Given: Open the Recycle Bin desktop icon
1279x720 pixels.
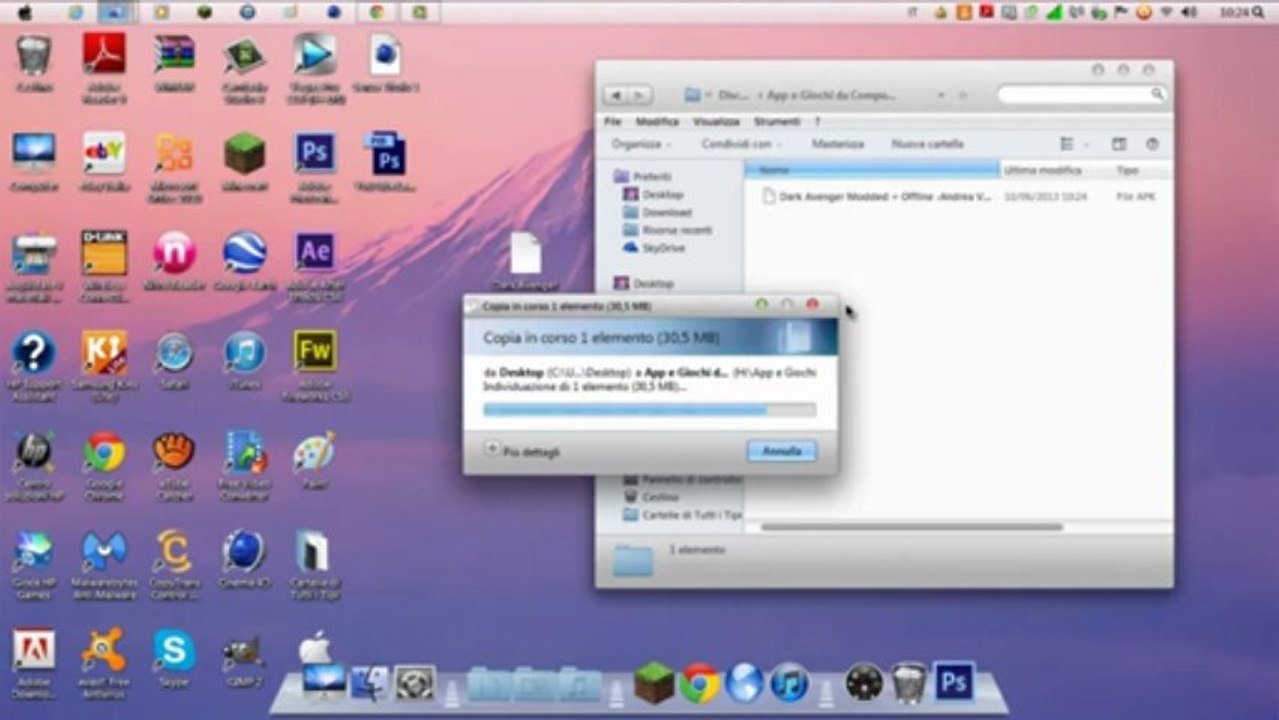Looking at the screenshot, I should pyautogui.click(x=34, y=55).
